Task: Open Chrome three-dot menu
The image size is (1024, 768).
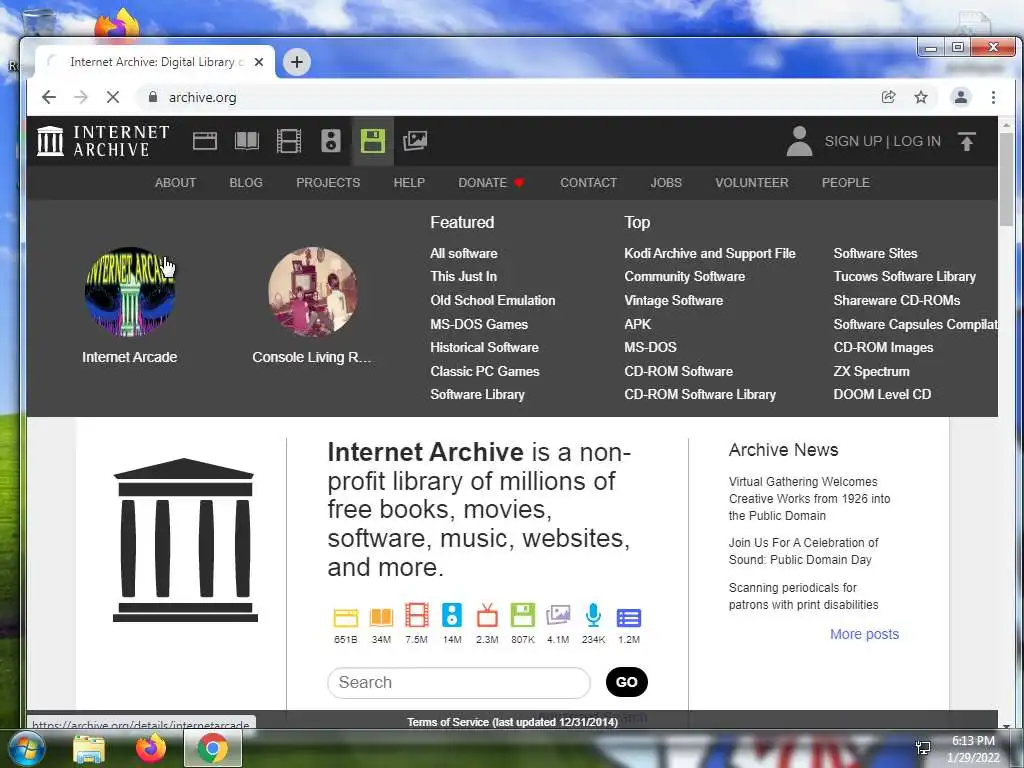Action: [993, 97]
